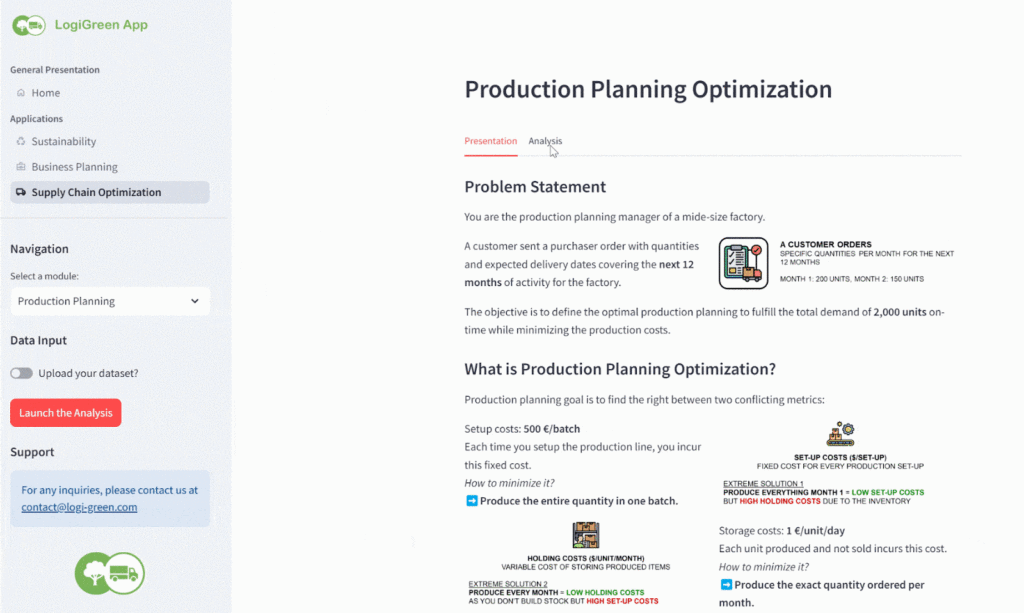The width and height of the screenshot is (1024, 613).
Task: Open the contact@logi-green.com email link
Action: pos(79,507)
